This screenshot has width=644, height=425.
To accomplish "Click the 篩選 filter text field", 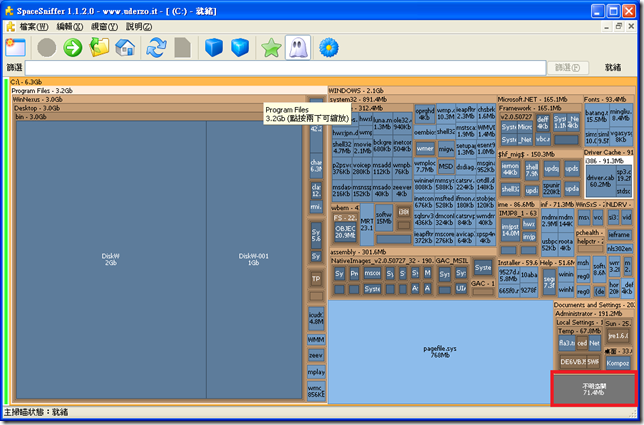I will tap(285, 68).
